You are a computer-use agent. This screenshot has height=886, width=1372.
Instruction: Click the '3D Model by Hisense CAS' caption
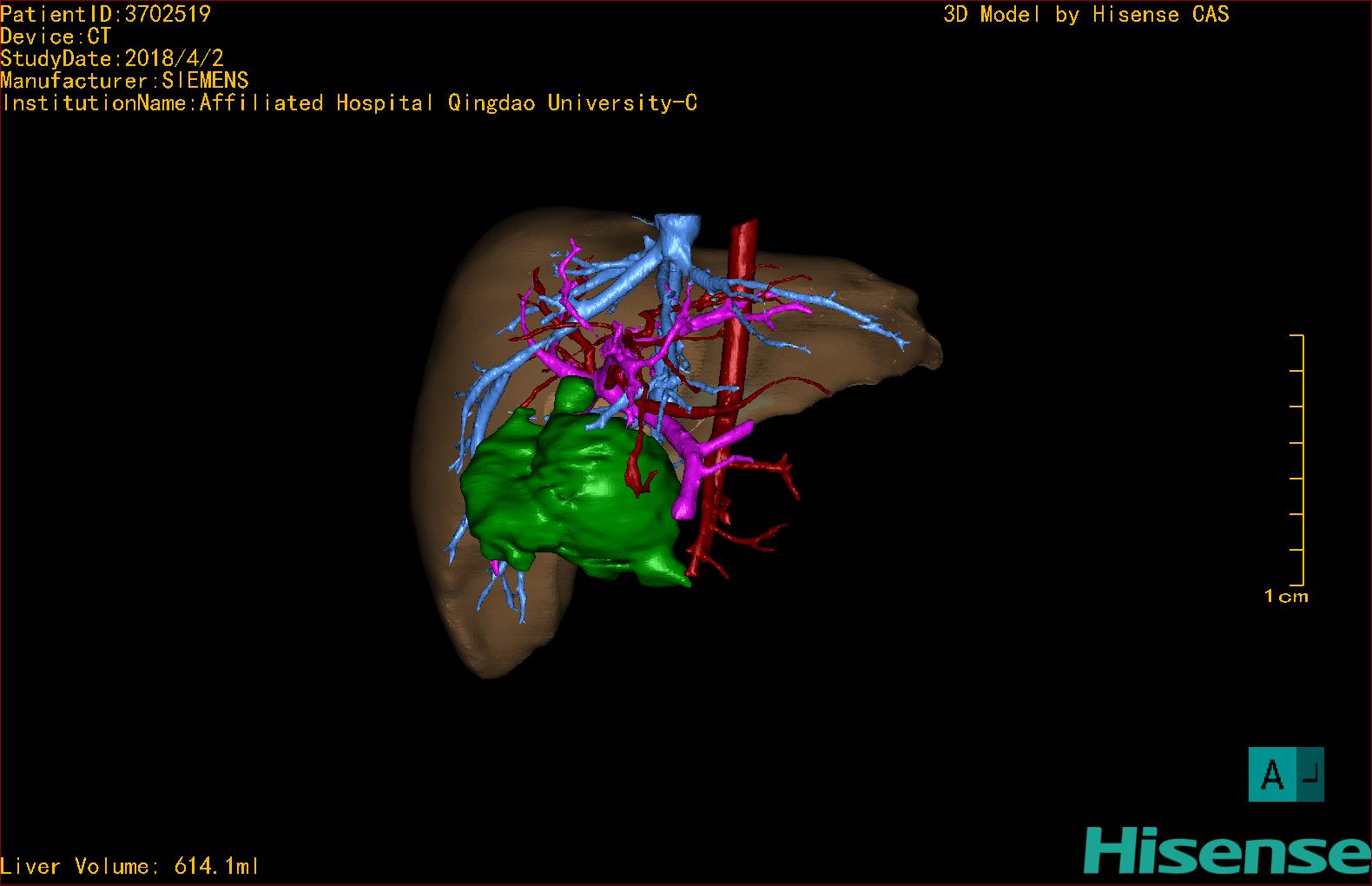[1086, 14]
